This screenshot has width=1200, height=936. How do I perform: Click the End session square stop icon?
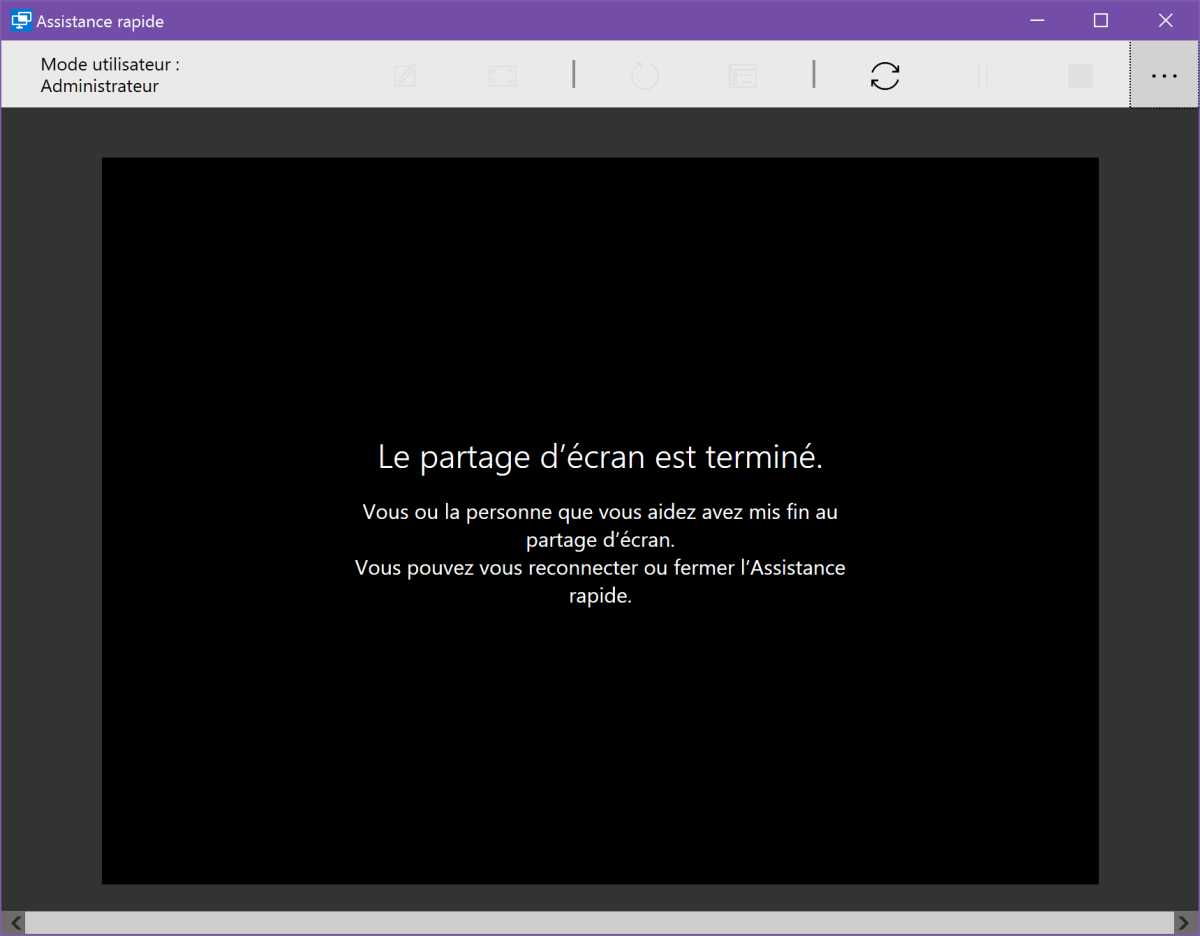pyautogui.click(x=1080, y=76)
